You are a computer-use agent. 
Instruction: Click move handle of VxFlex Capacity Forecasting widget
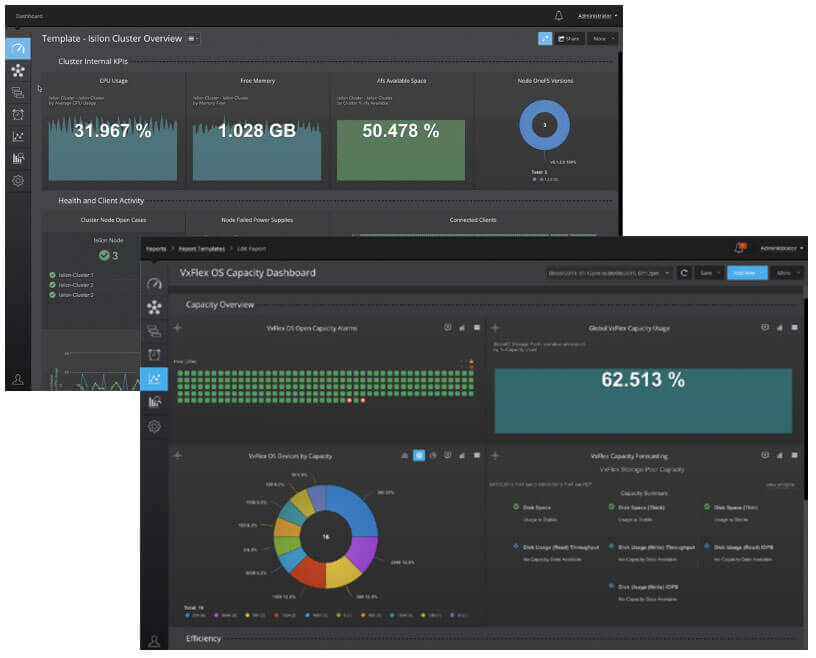point(495,455)
